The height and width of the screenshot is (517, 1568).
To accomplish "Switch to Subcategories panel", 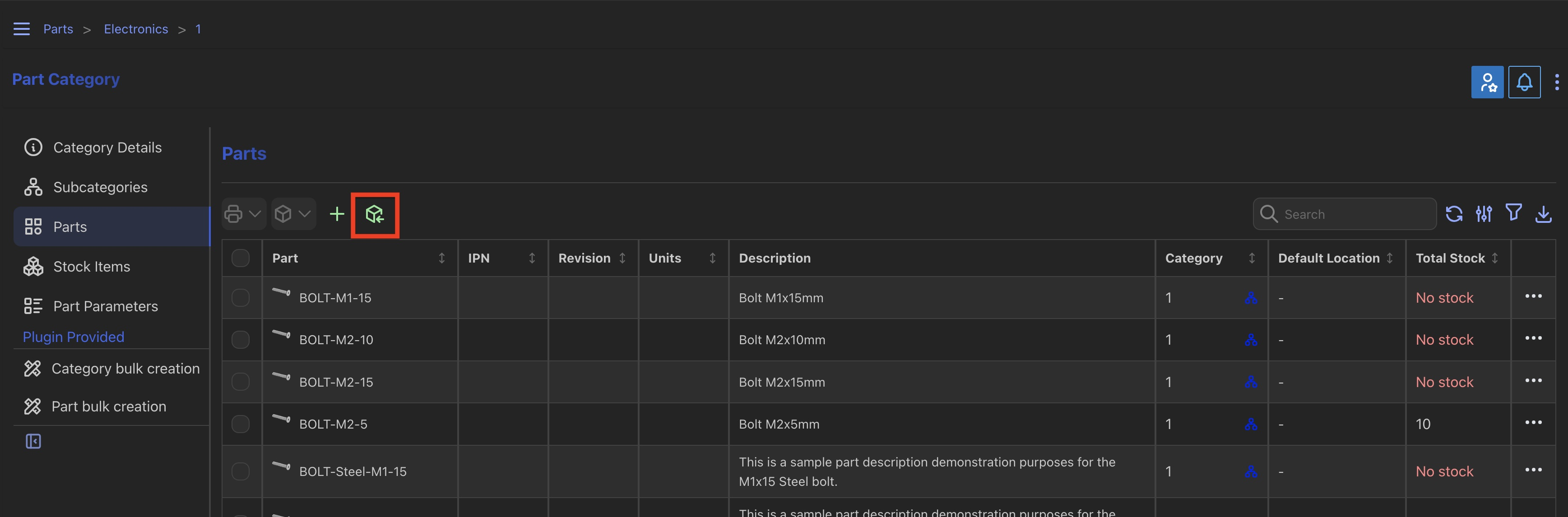I will tap(100, 187).
